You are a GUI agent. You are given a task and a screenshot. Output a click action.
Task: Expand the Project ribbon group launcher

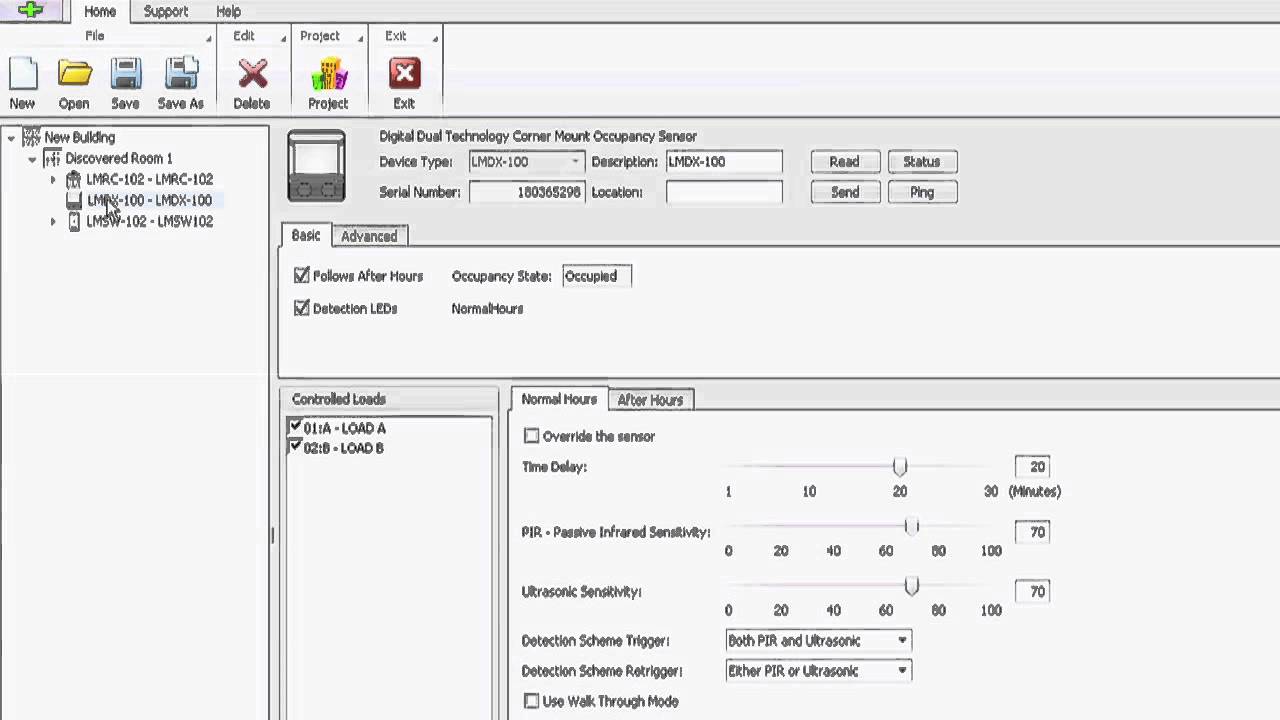tap(360, 38)
